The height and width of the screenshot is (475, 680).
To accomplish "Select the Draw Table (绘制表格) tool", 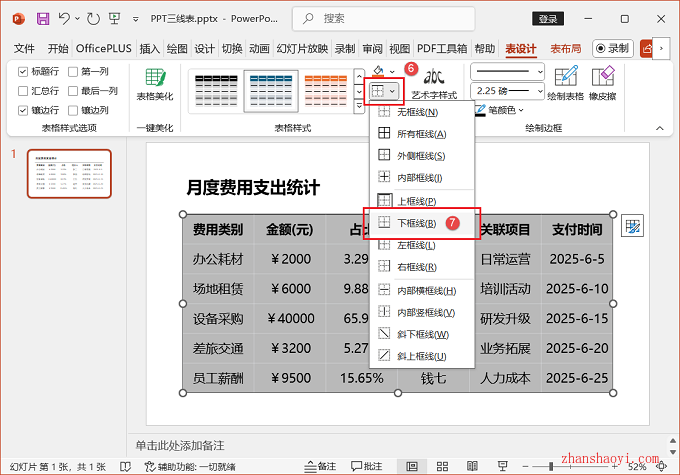I will point(566,83).
